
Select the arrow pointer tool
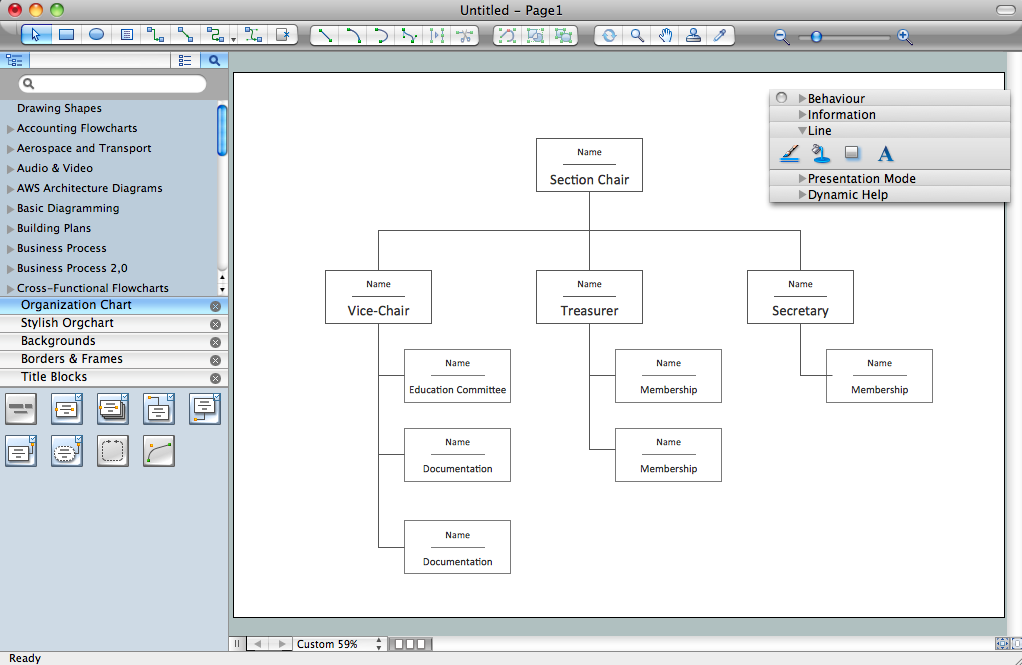click(x=36, y=35)
